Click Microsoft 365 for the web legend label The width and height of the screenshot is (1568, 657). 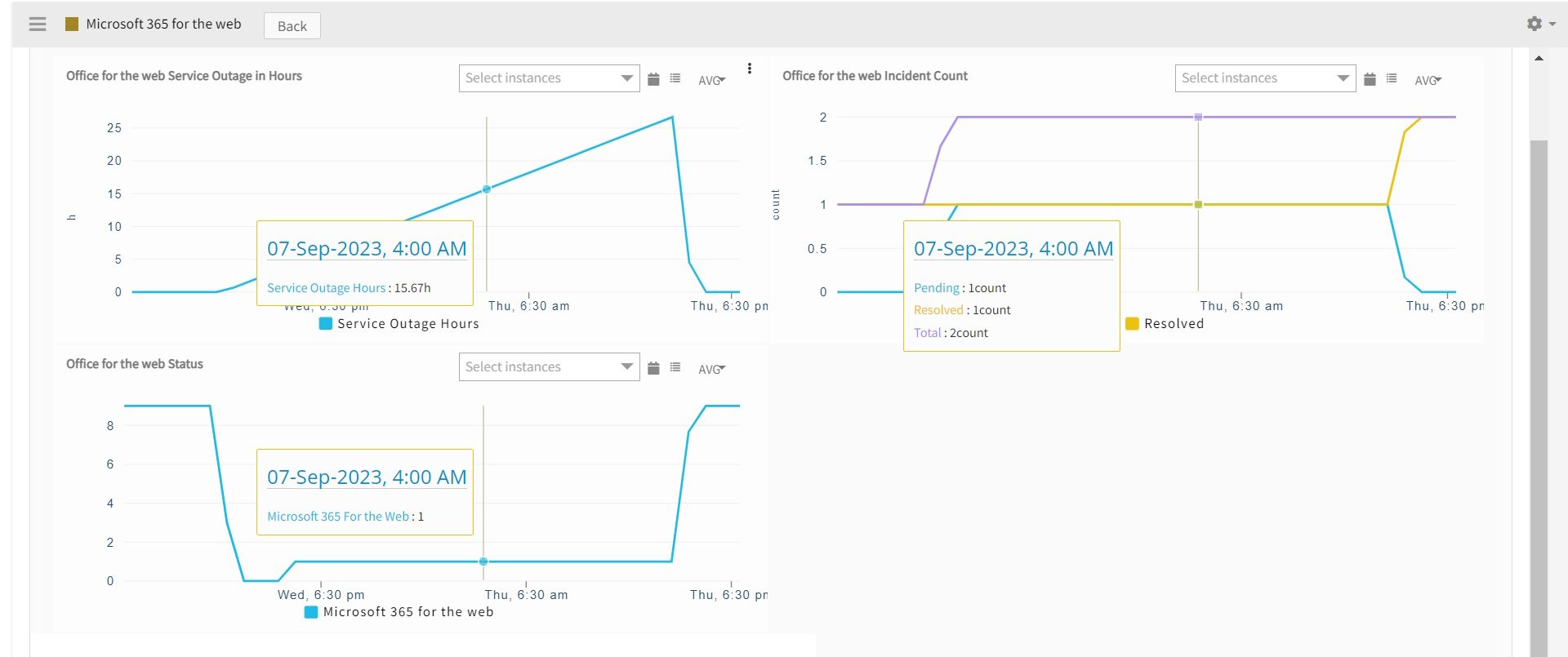(408, 612)
